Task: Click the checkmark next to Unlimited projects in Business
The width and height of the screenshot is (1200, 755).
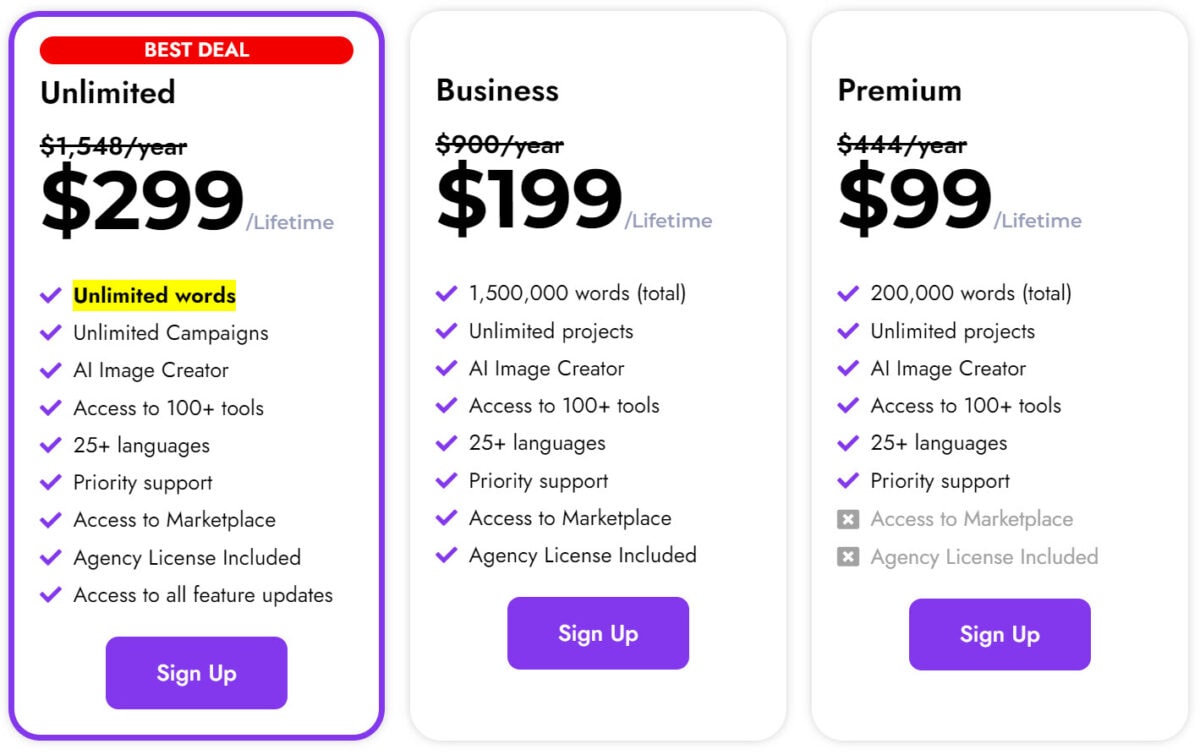Action: point(446,331)
